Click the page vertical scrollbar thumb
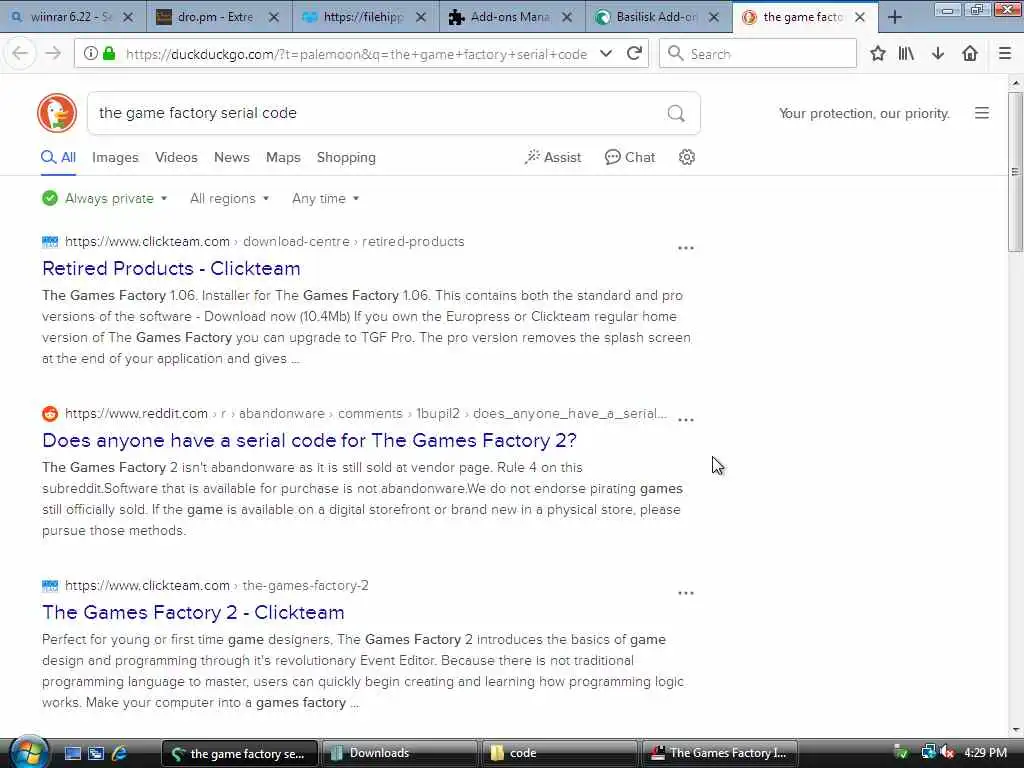The height and width of the screenshot is (768, 1024). click(x=1015, y=171)
